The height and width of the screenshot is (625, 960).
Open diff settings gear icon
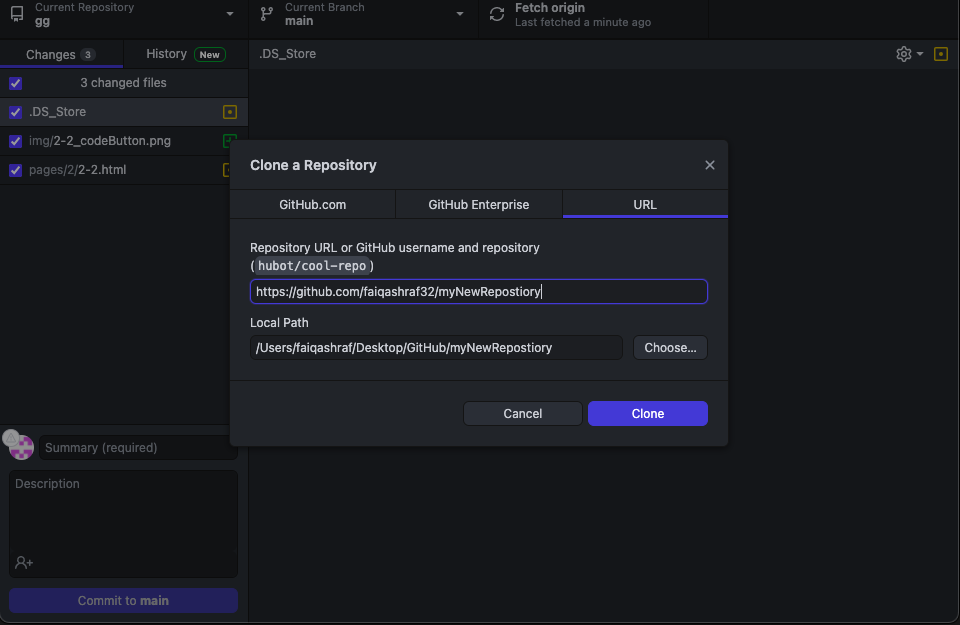click(x=904, y=54)
